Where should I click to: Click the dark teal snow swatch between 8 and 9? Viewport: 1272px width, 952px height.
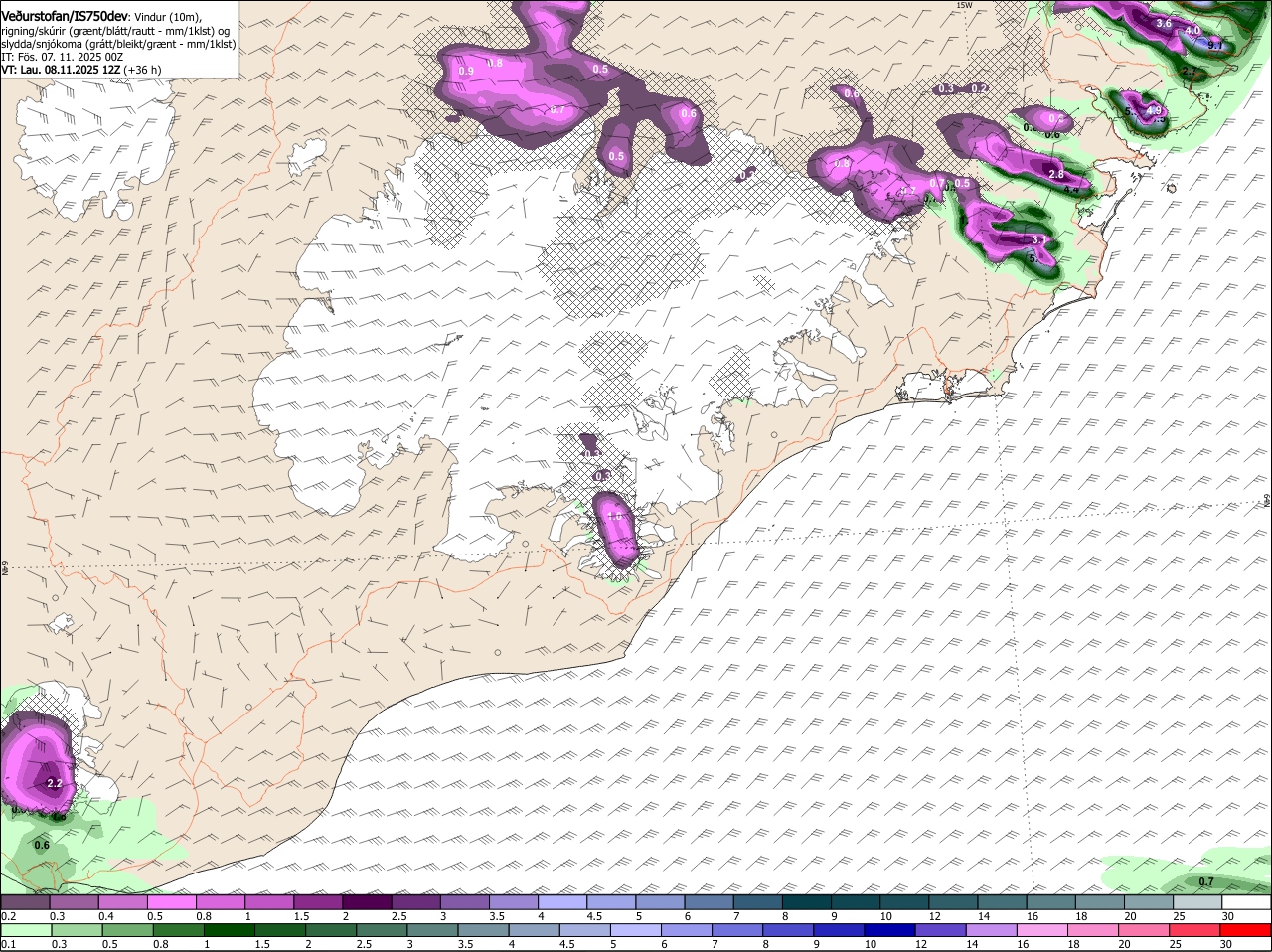pyautogui.click(x=808, y=902)
